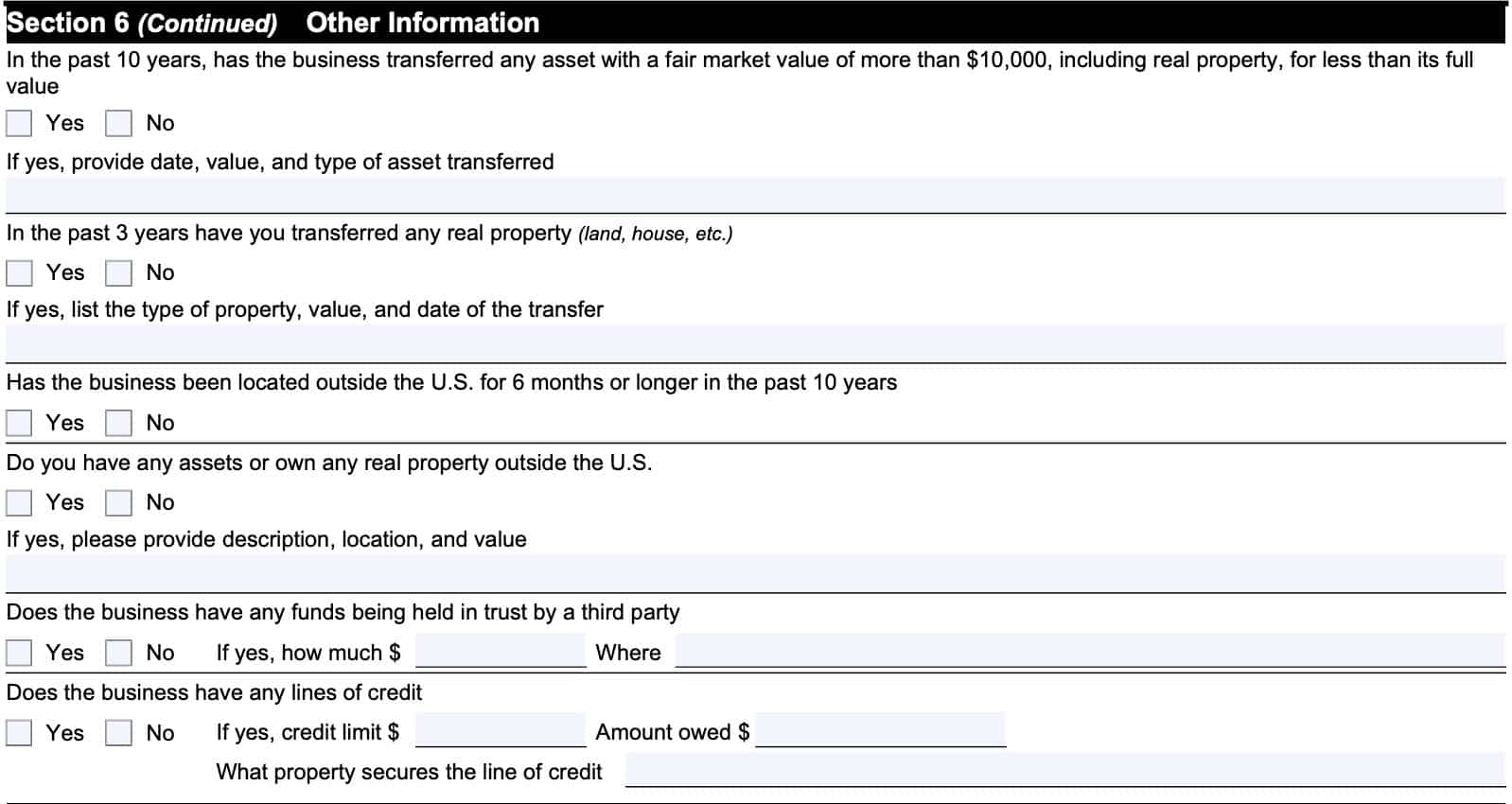Check Yes for business located outside the U.S.
Image resolution: width=1512 pixels, height=804 pixels.
tap(19, 423)
